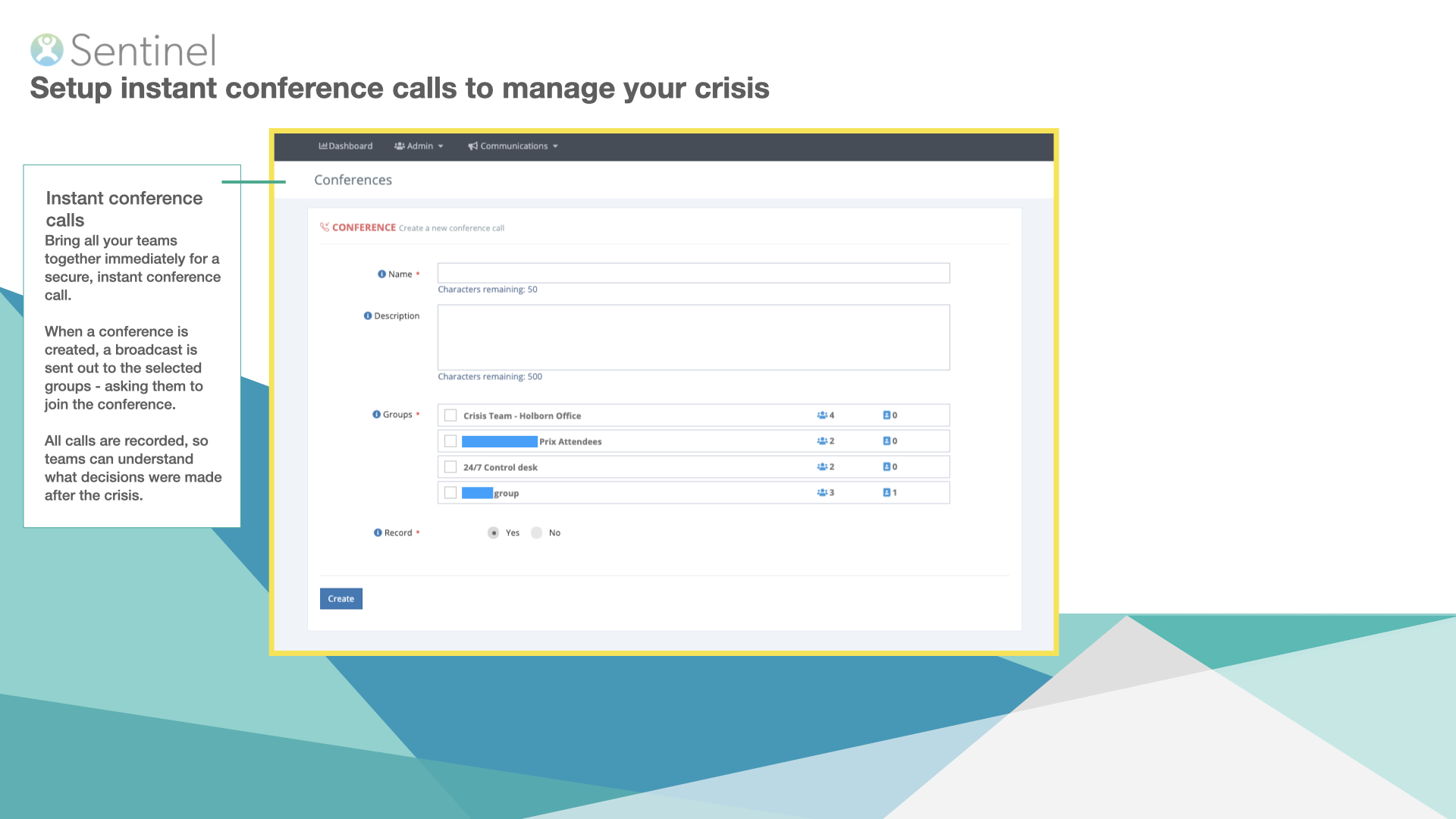Click the Name field info icon

coord(381,275)
